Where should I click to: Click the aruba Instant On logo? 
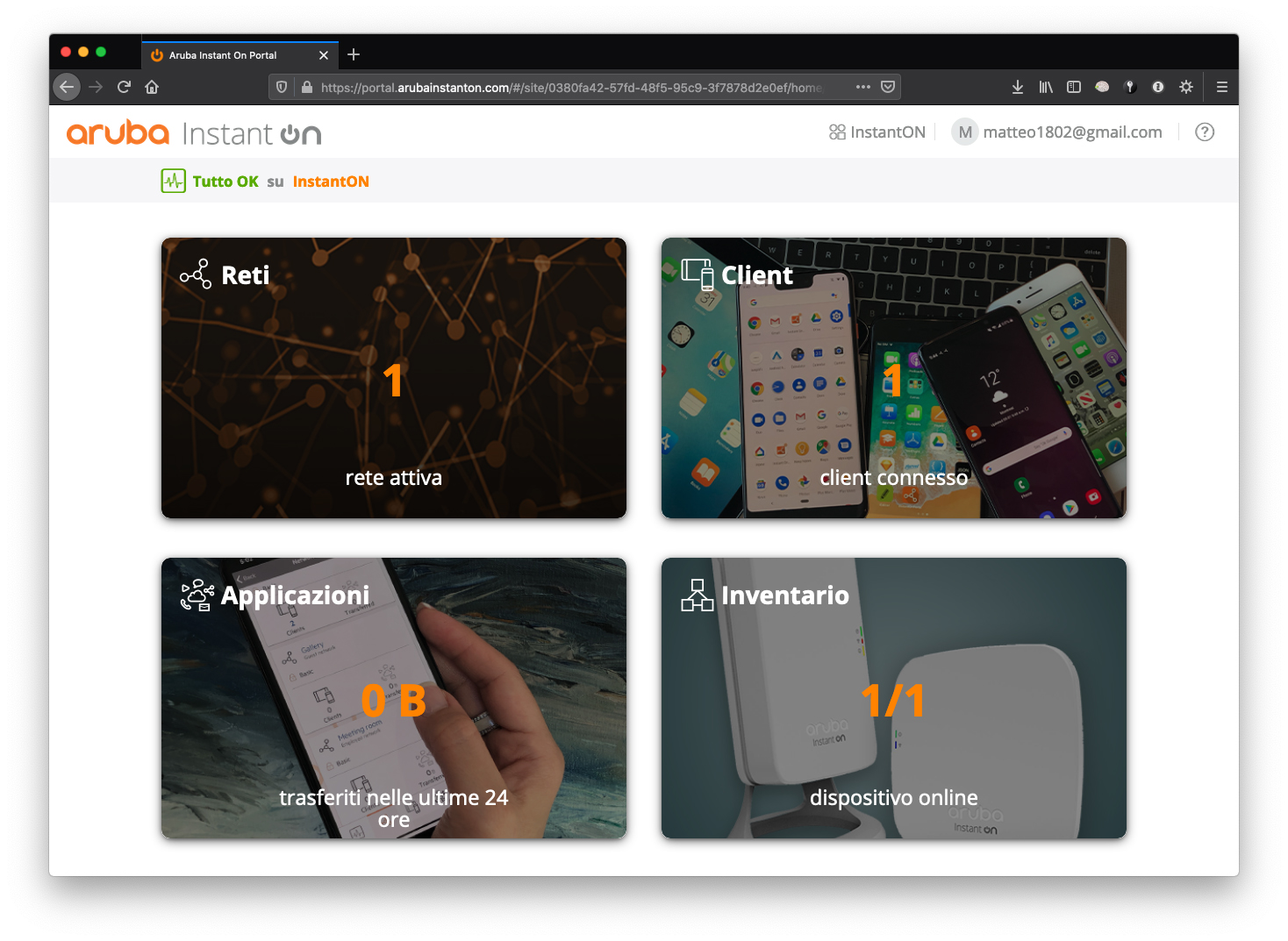194,133
